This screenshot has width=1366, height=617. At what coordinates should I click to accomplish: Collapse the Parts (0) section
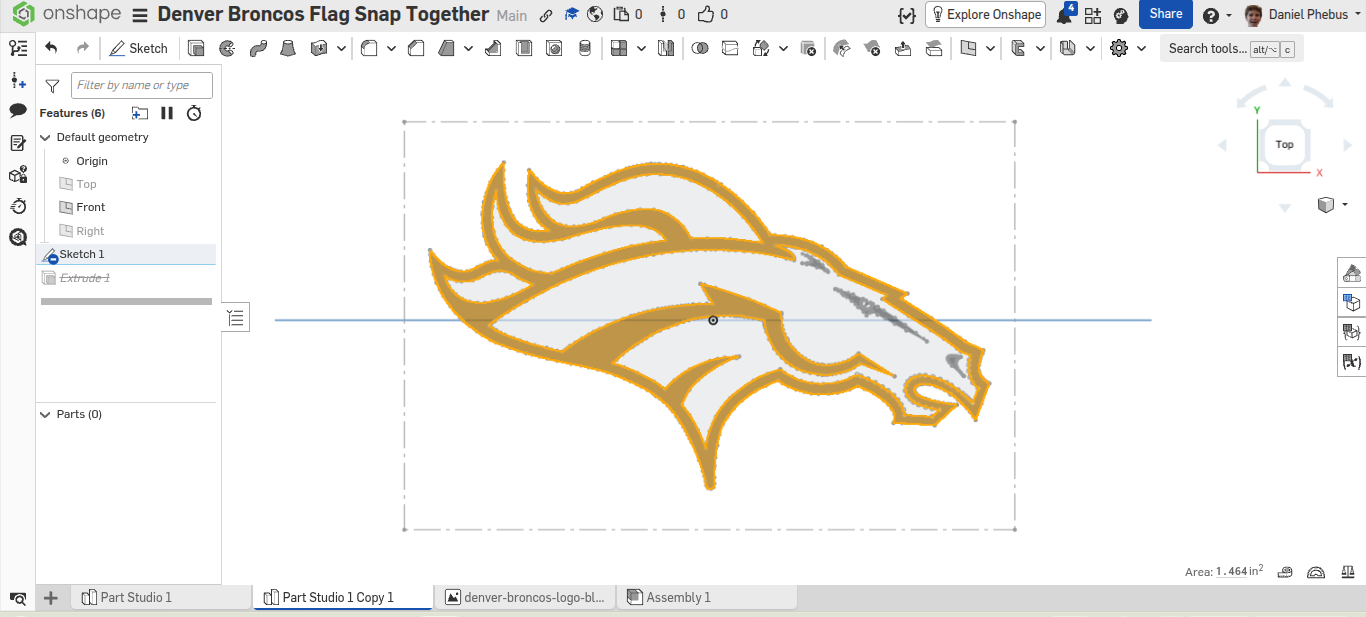[45, 414]
